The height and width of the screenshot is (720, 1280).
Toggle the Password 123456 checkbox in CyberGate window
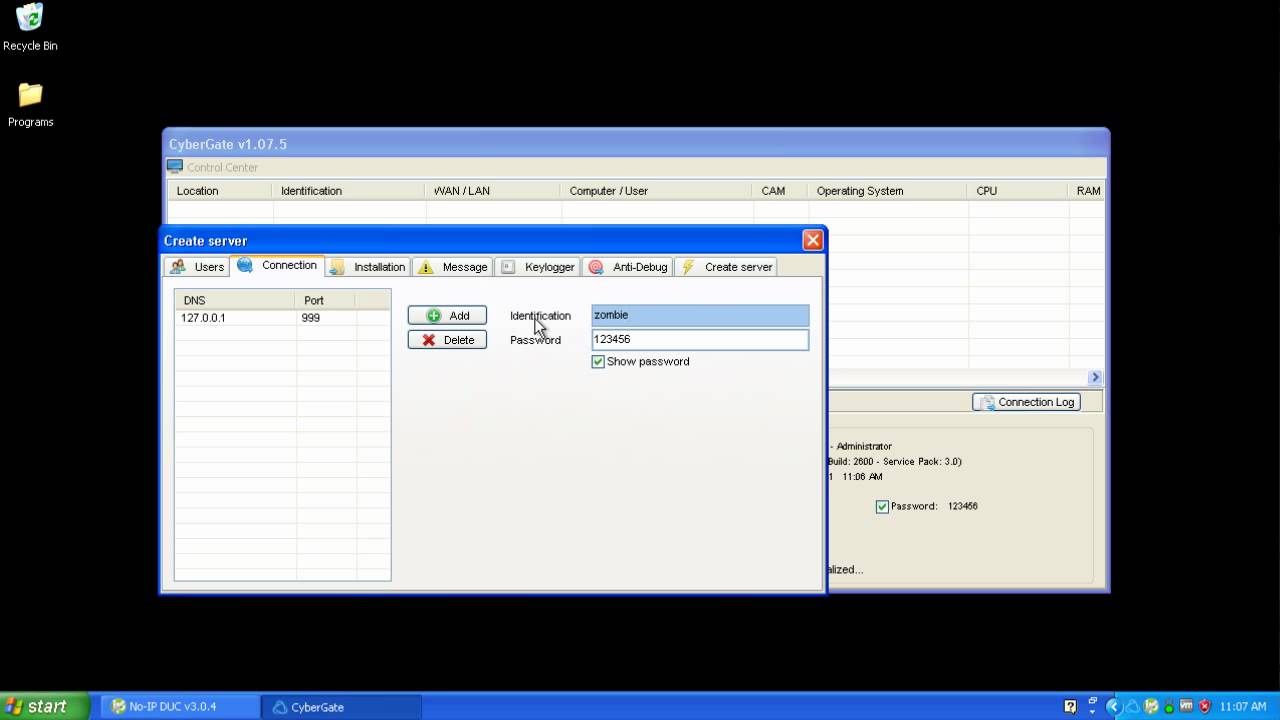(x=882, y=507)
